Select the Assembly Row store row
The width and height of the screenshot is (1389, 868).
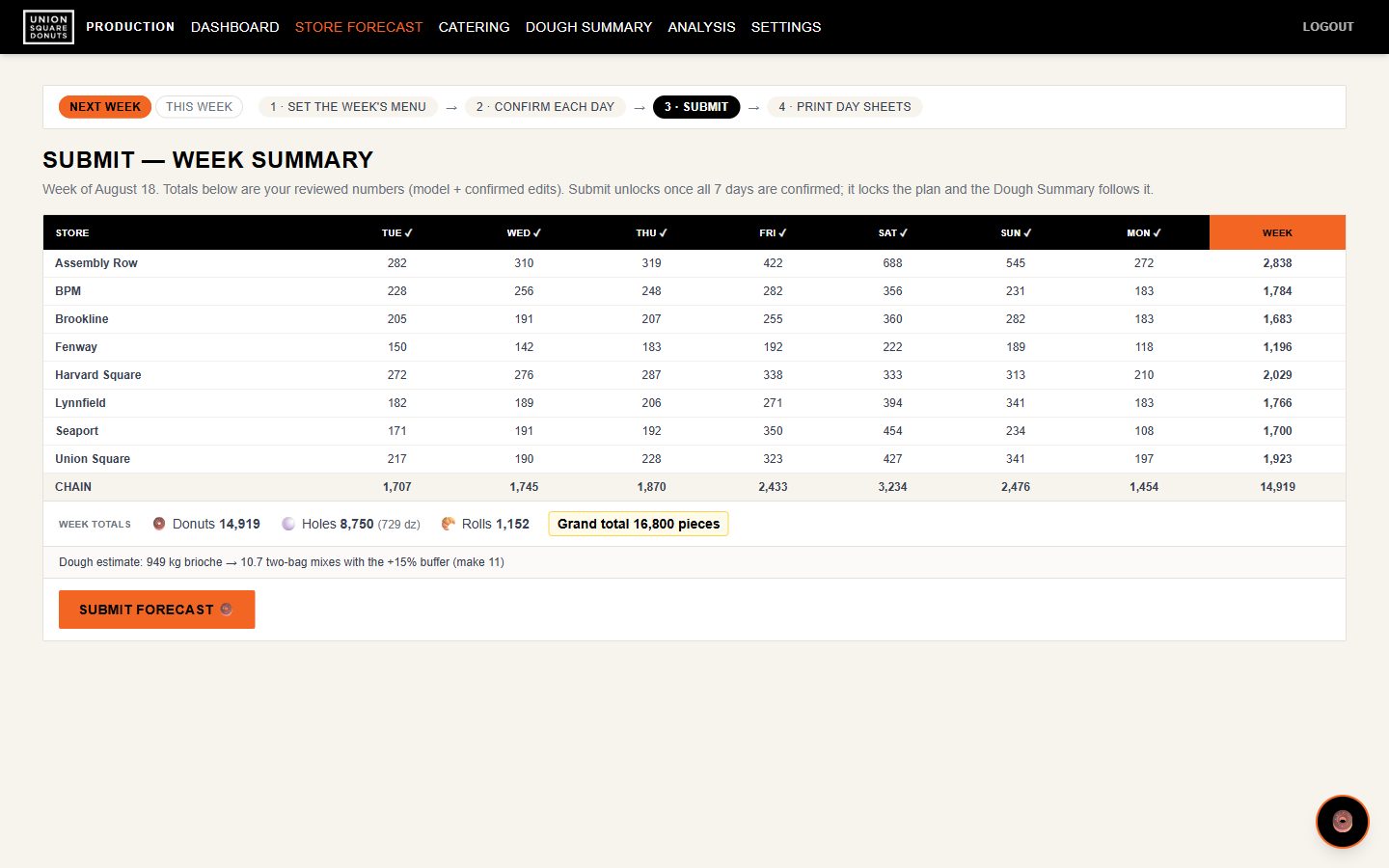point(694,263)
